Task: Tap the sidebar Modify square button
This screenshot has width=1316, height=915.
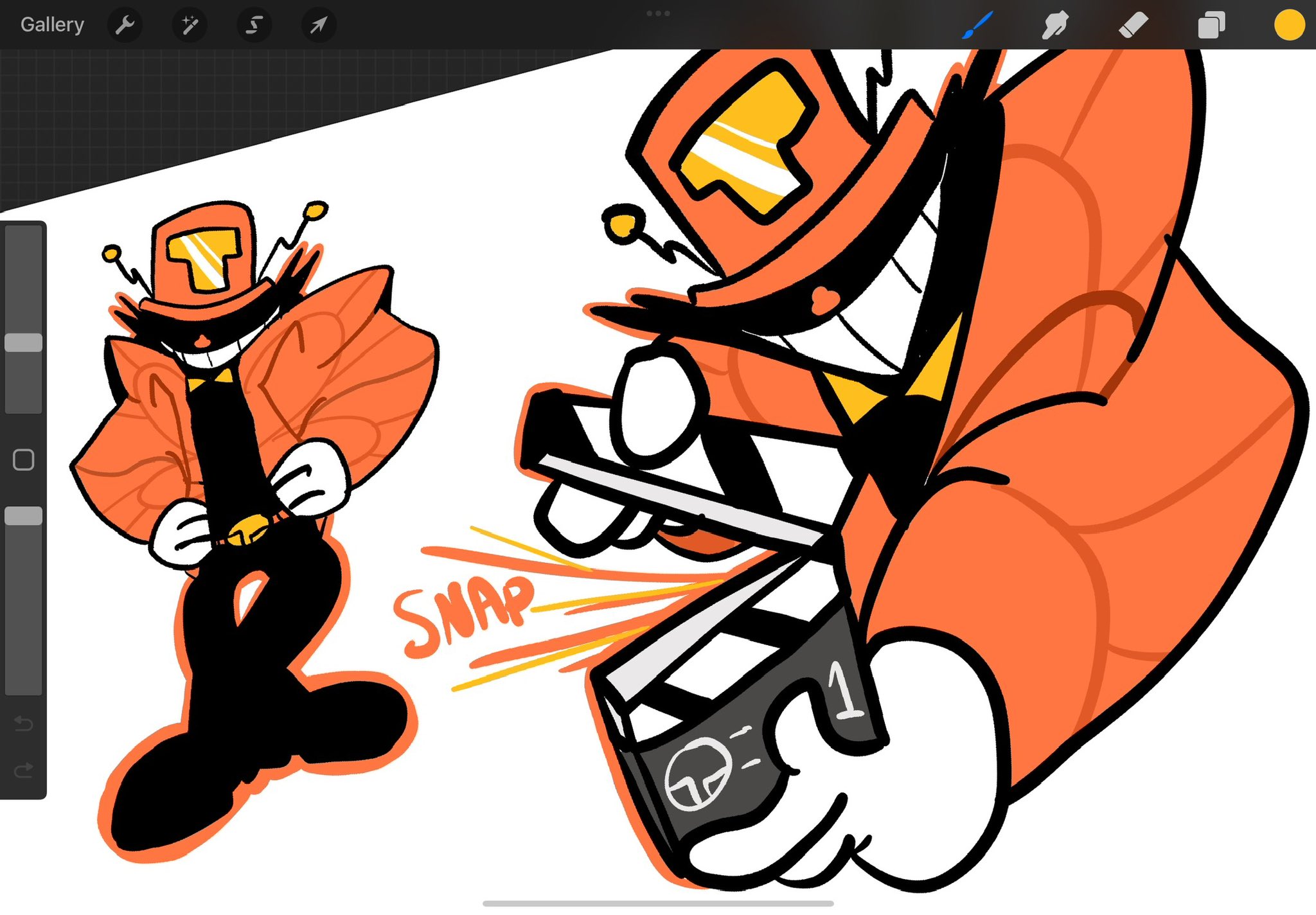Action: coord(24,460)
